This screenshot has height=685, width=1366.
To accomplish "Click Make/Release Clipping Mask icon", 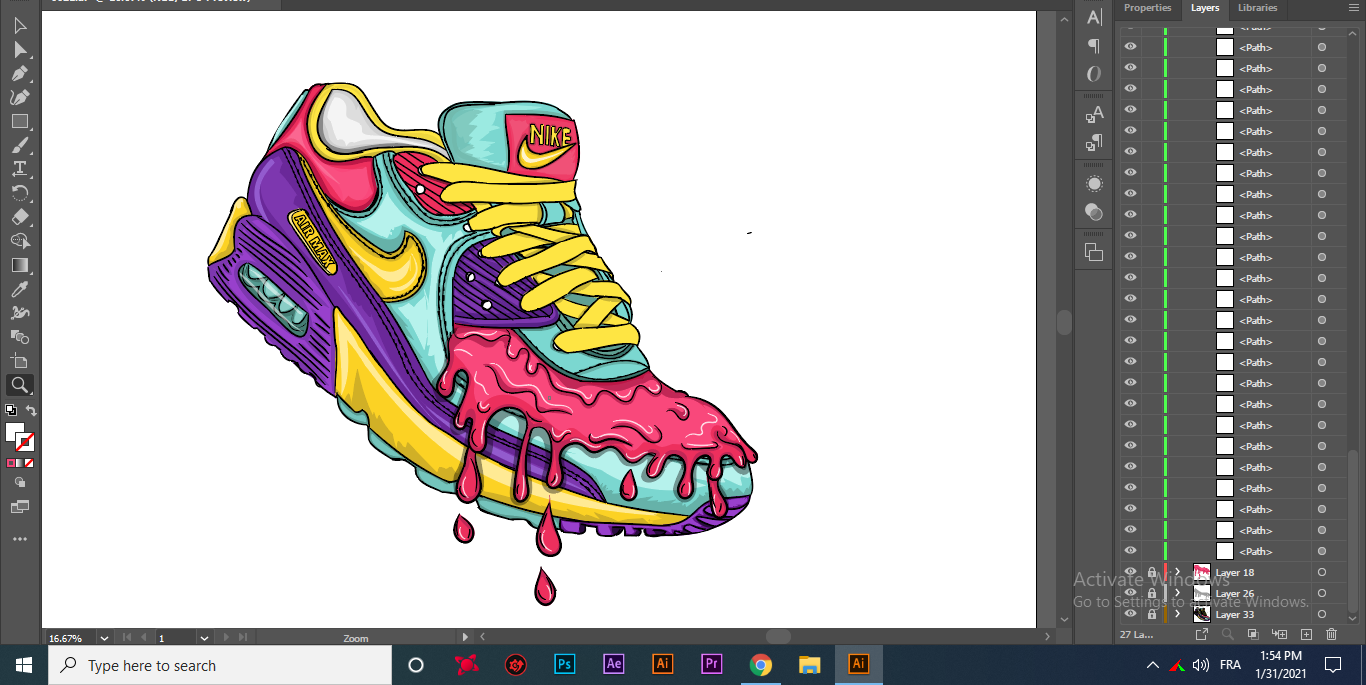I will (1253, 634).
